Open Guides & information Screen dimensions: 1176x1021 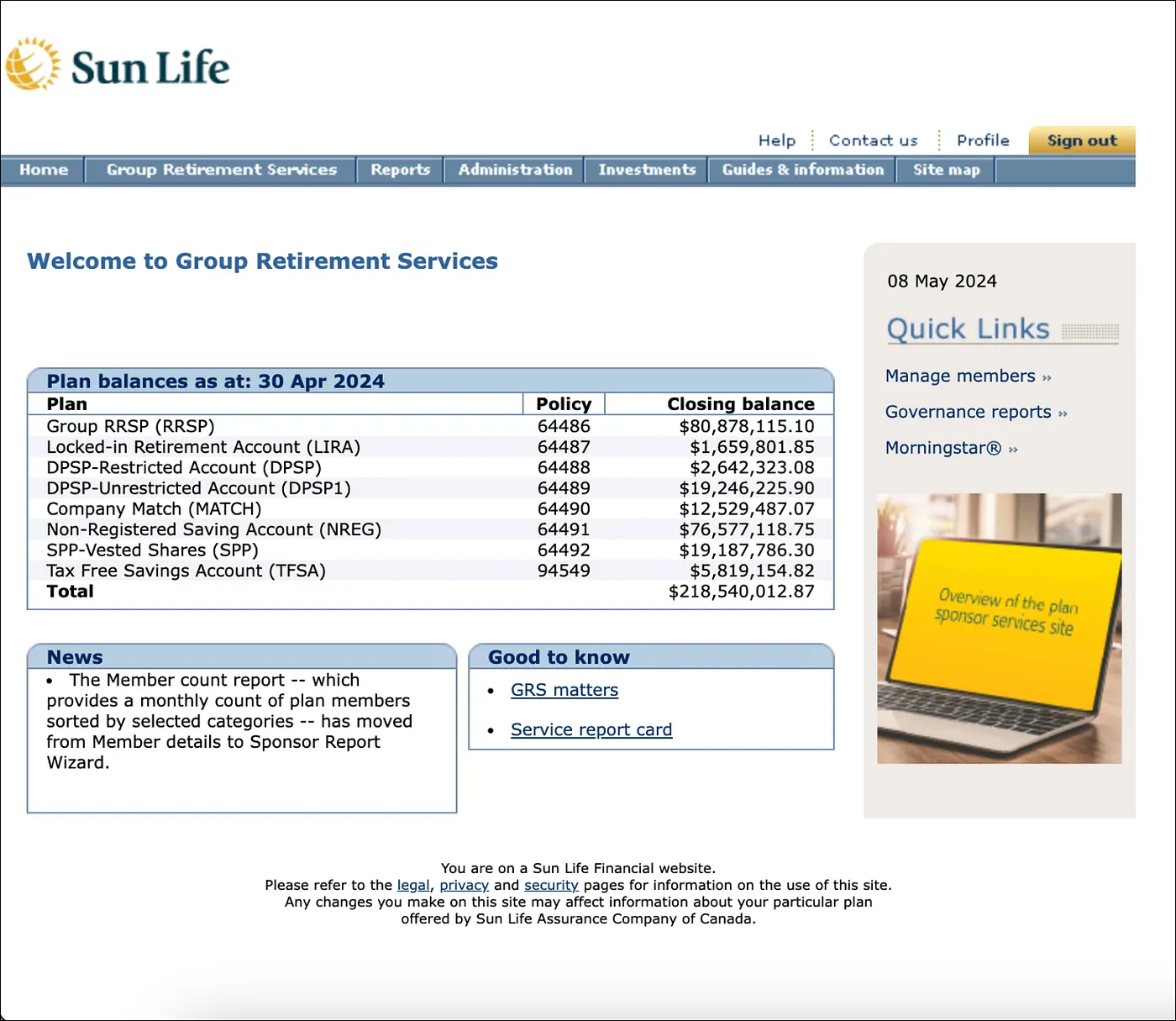[x=802, y=170]
